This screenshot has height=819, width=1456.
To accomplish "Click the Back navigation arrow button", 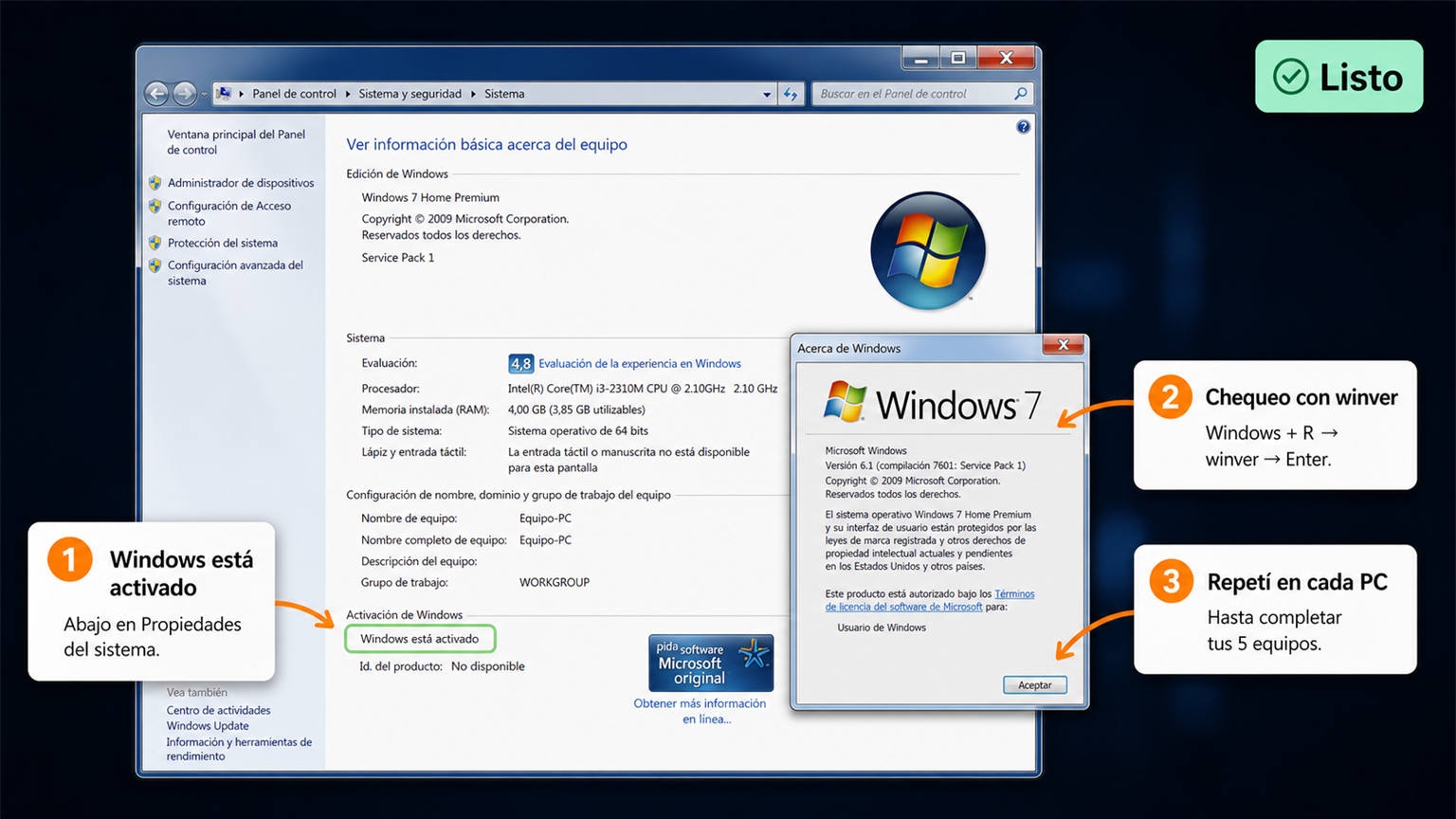I will [157, 93].
